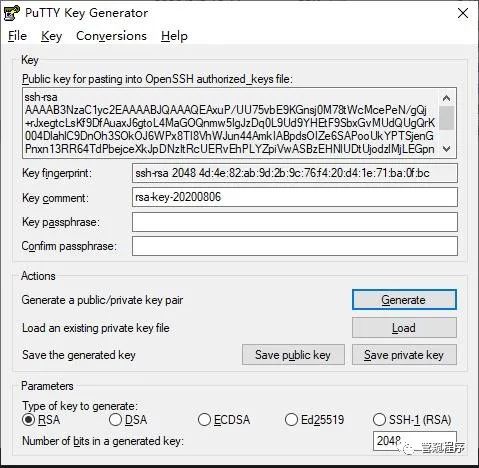Screen dimensions: 479x468
Task: Click the Key comment field
Action: 295,197
